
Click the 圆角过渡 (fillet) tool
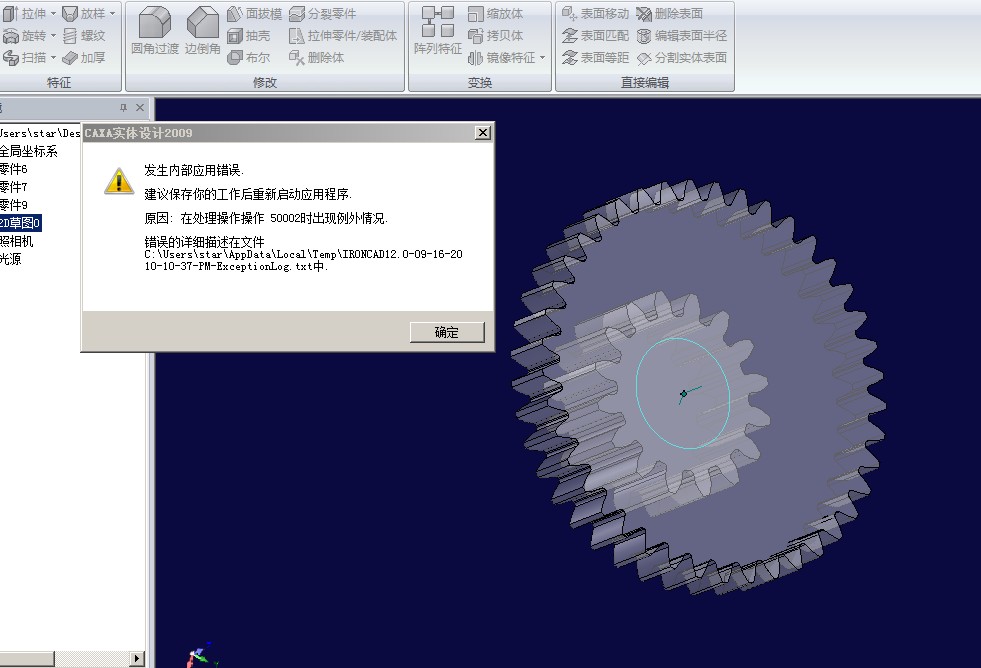point(154,32)
